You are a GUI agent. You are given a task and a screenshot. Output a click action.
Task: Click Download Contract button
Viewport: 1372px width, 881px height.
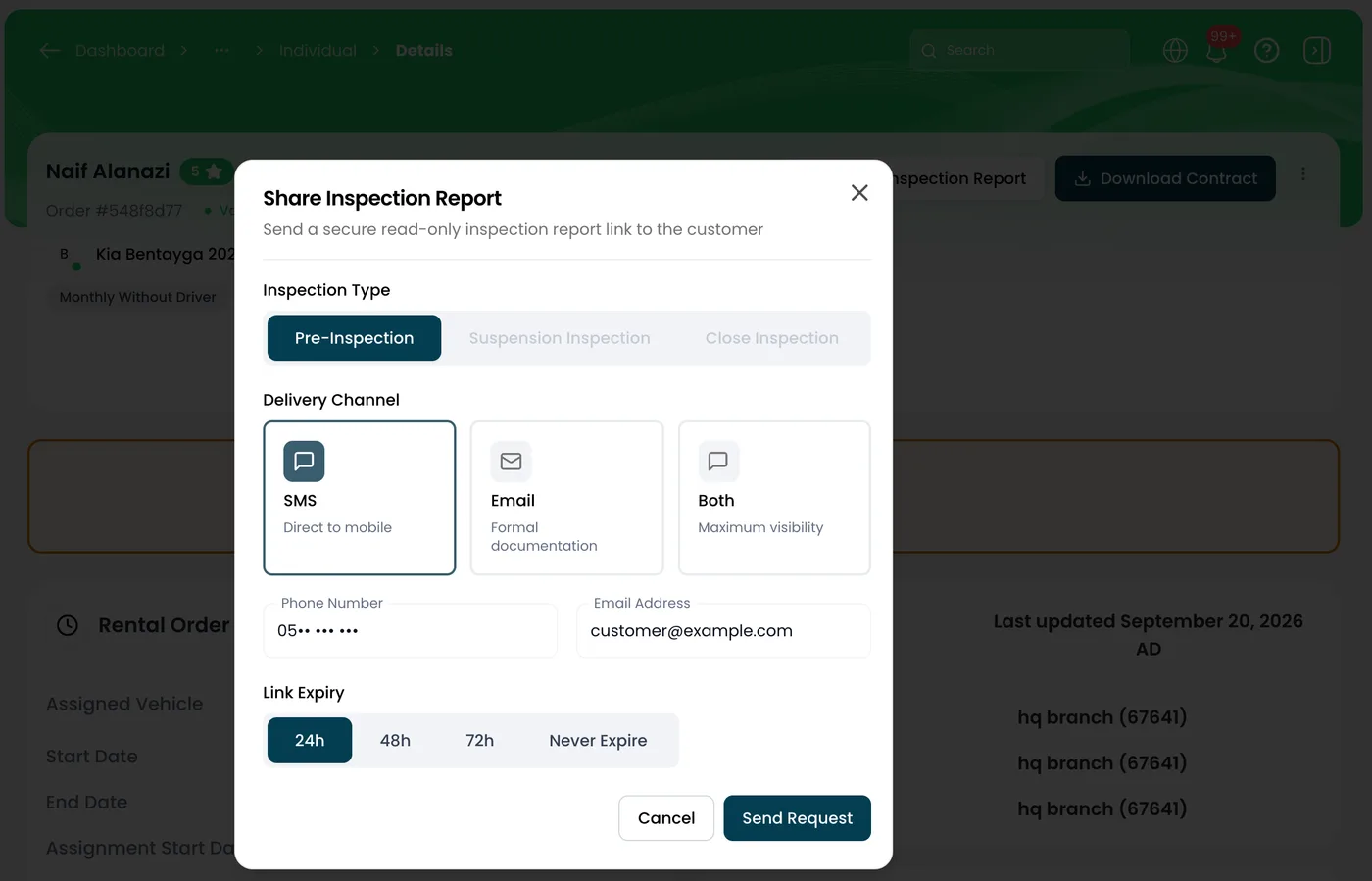pos(1165,178)
